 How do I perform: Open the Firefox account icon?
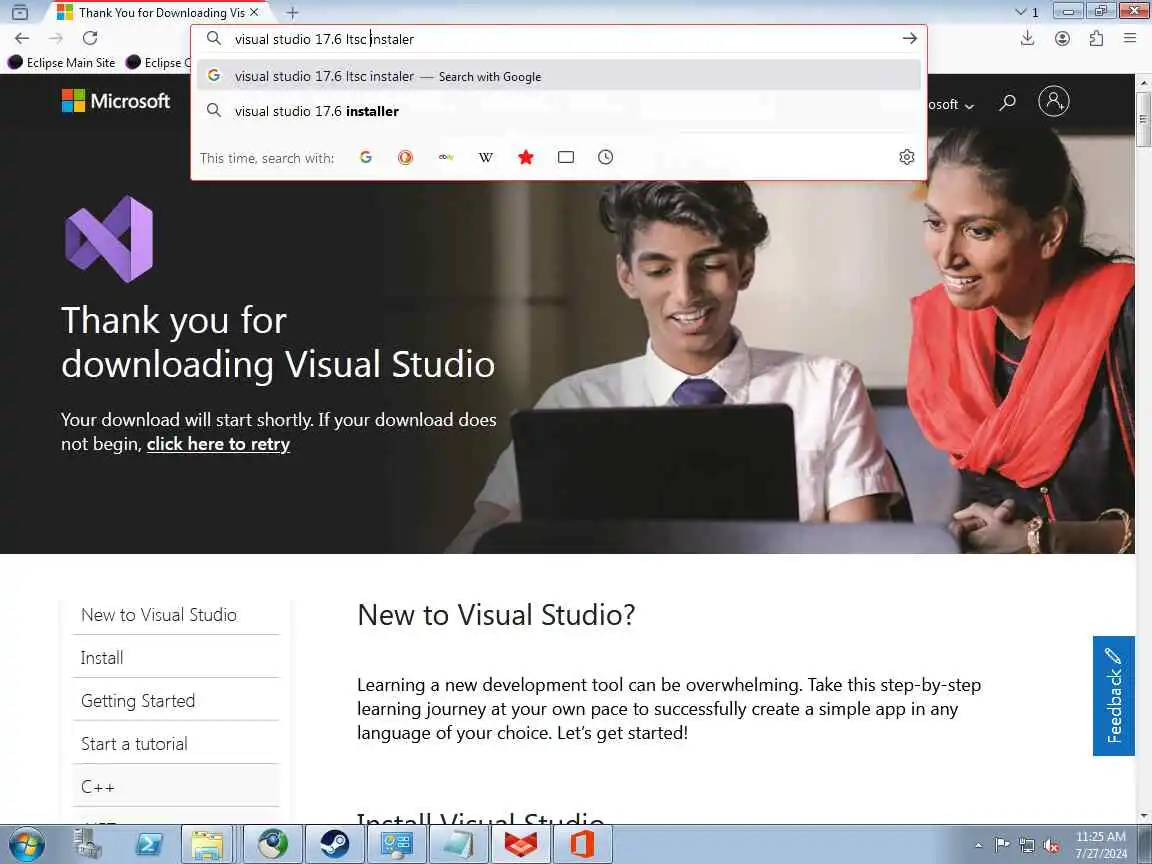(x=1062, y=38)
